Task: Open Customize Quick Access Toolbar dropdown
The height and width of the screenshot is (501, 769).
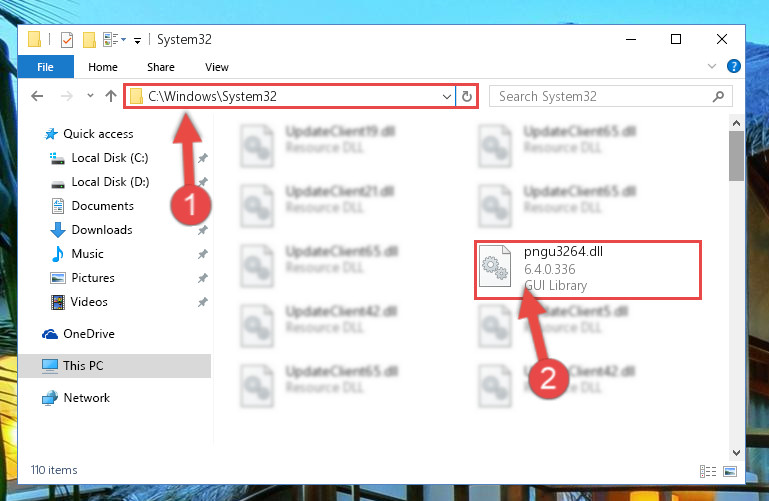Action: tap(138, 41)
